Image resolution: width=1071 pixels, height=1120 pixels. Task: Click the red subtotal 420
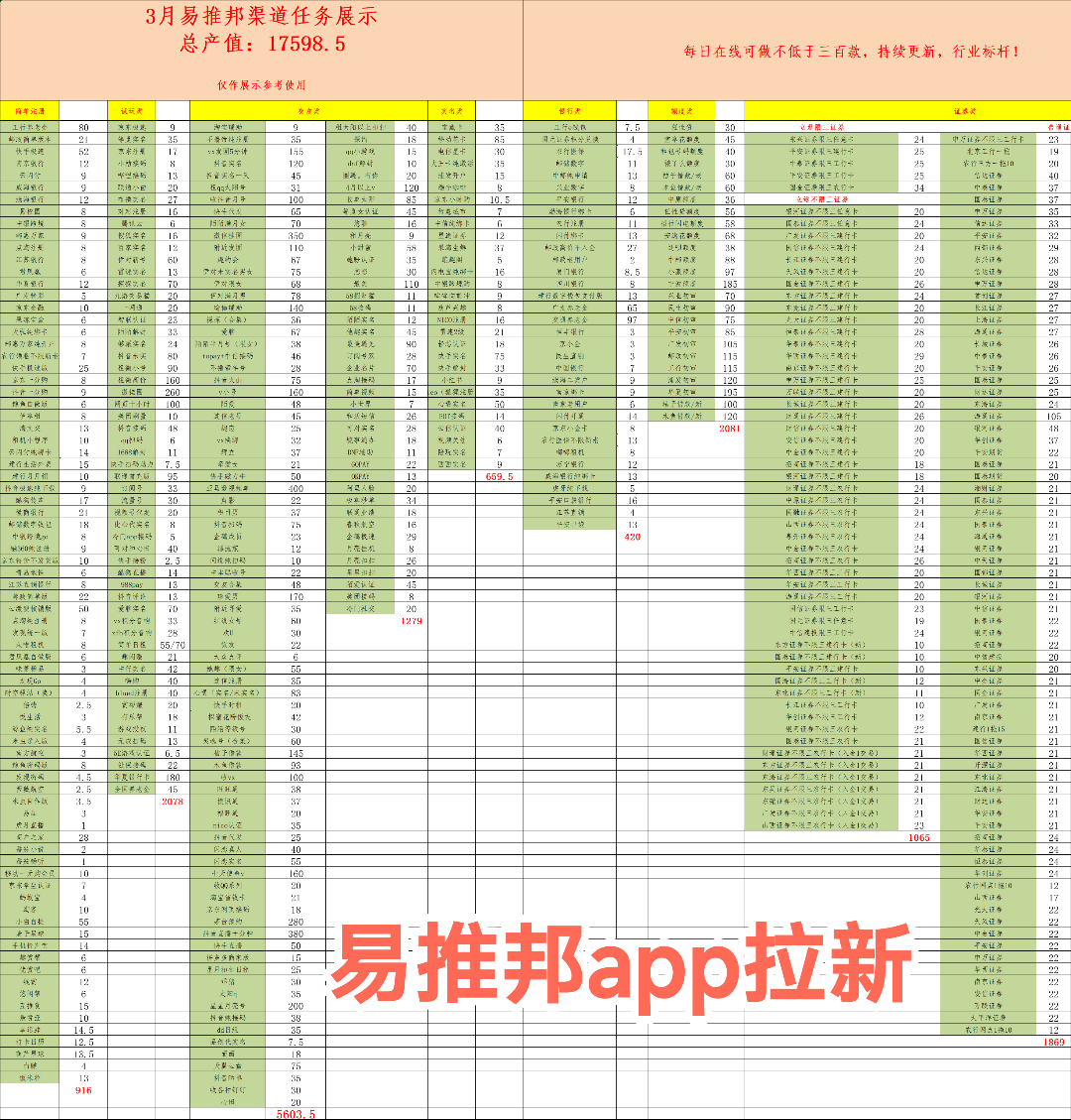632,537
